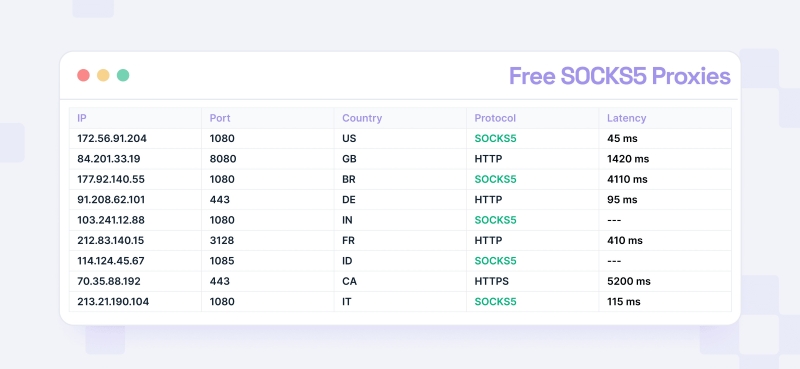Screen dimensions: 800x369
Task: Select IP address 103.241.12.88
Action: (x=111, y=220)
